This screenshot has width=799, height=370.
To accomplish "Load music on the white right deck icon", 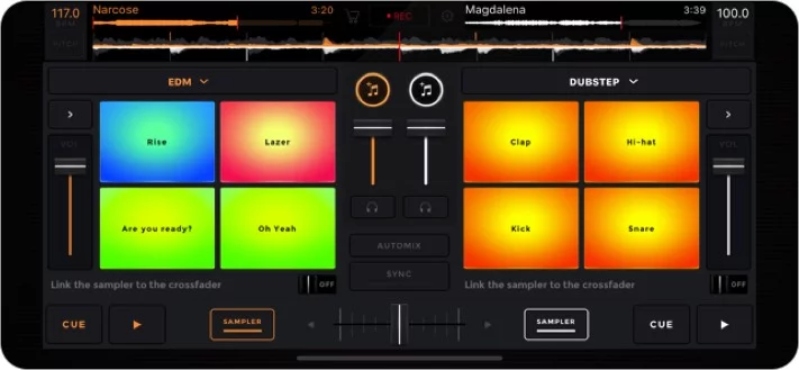I will 426,90.
